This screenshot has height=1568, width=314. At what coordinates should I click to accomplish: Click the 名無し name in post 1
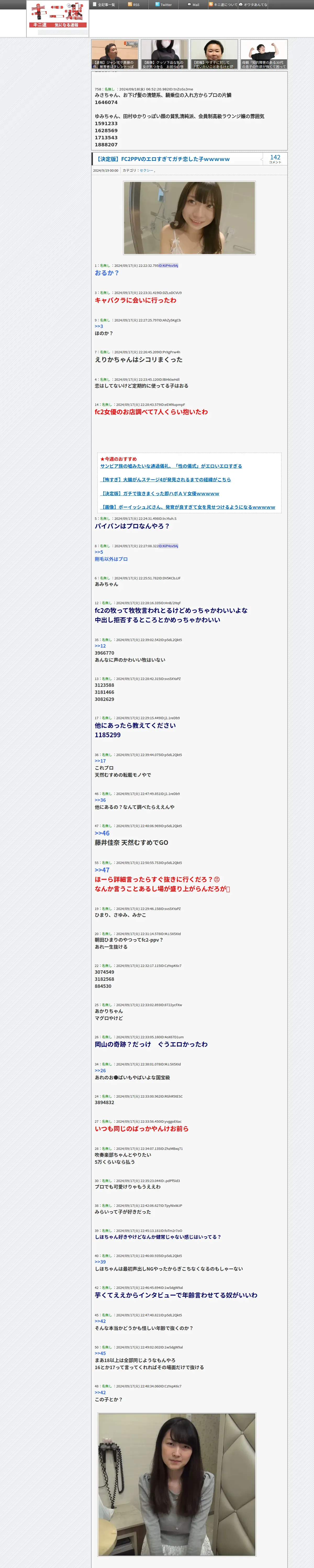[x=105, y=266]
